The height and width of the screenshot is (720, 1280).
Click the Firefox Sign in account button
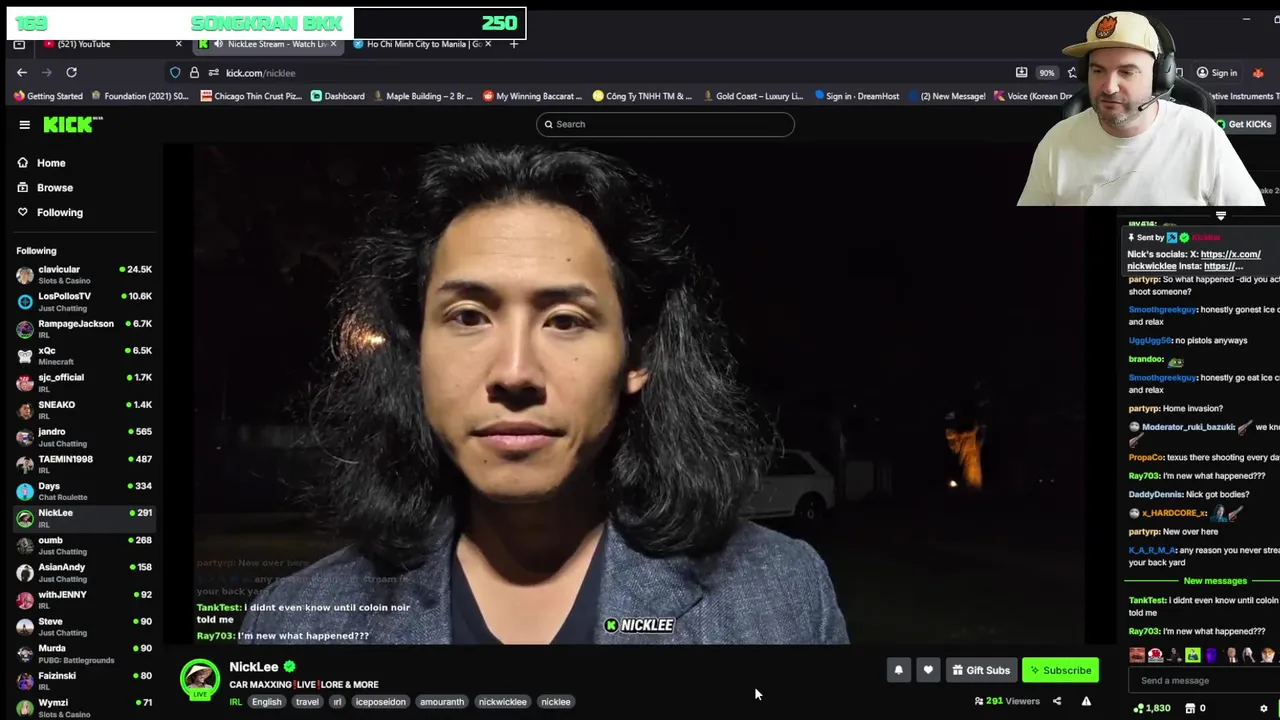pos(1218,73)
